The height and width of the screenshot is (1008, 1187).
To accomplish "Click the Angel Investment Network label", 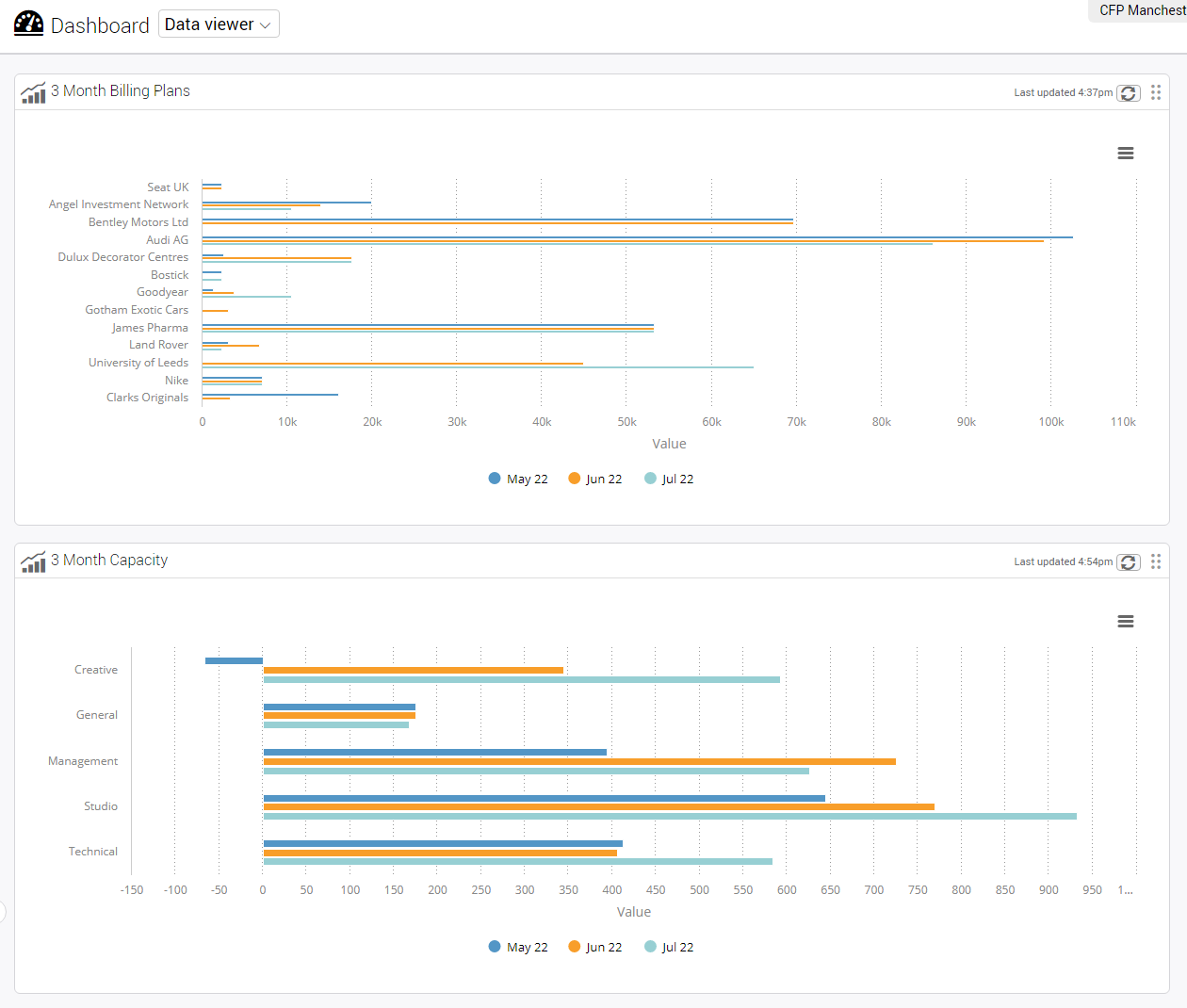I will 119,204.
